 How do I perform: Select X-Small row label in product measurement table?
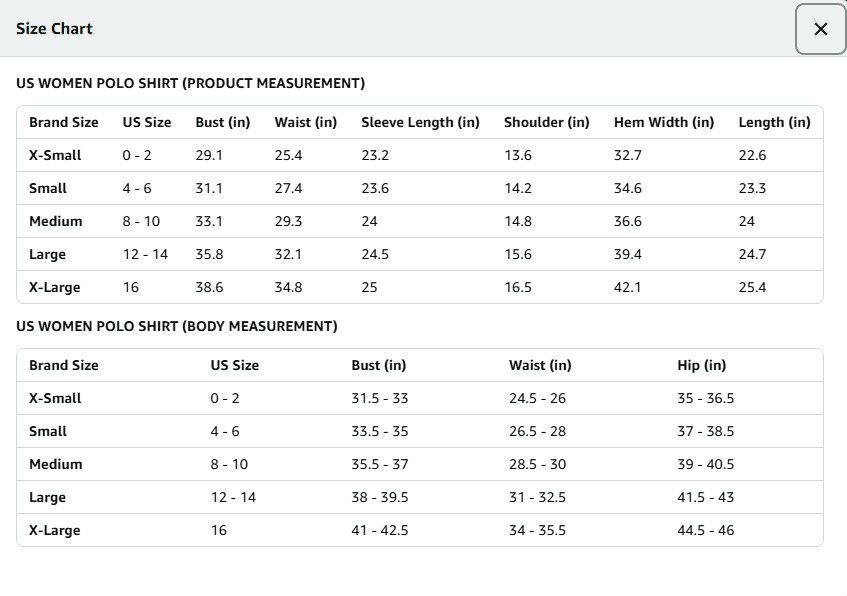click(55, 155)
